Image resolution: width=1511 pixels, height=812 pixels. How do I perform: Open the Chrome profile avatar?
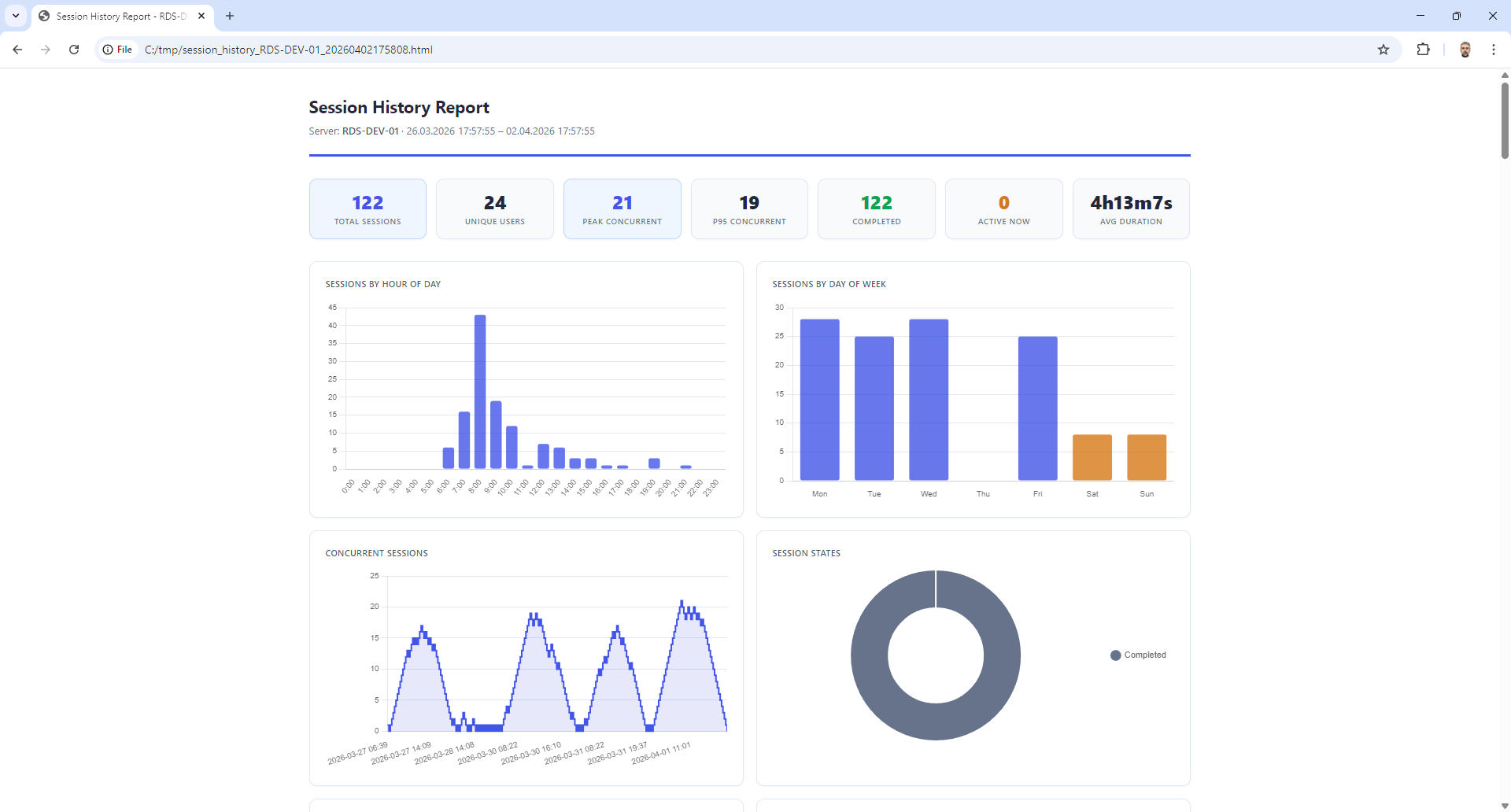[1465, 50]
